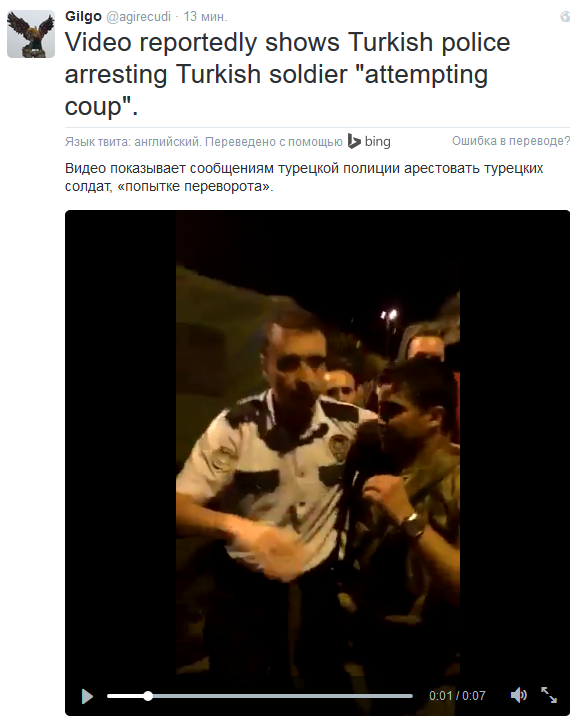Open the tweet via the '13 мин.' timestamp

(205, 16)
